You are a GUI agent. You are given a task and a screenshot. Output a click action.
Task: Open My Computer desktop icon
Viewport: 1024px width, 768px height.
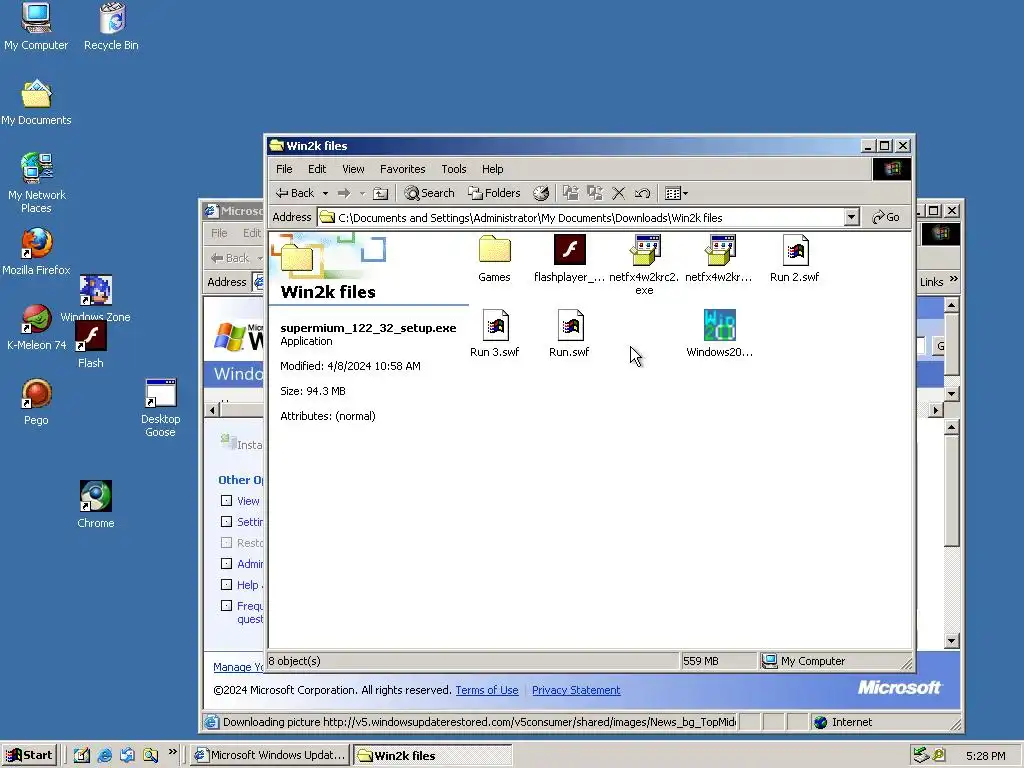point(36,27)
